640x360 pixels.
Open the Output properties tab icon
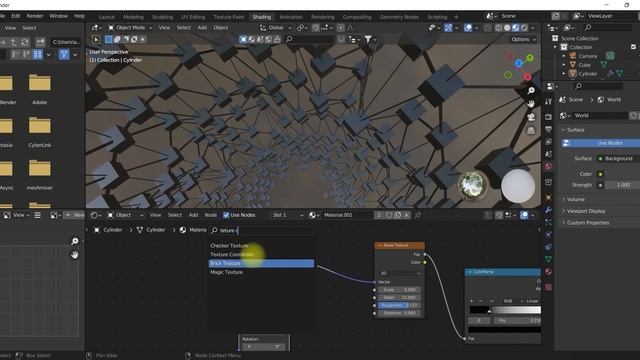pos(549,129)
